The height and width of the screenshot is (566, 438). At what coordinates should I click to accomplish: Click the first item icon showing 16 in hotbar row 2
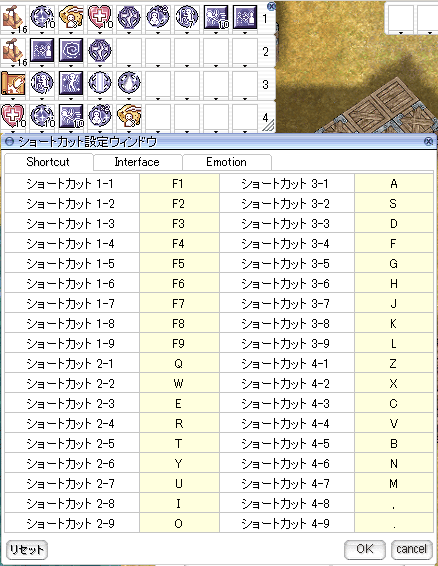[x=13, y=50]
